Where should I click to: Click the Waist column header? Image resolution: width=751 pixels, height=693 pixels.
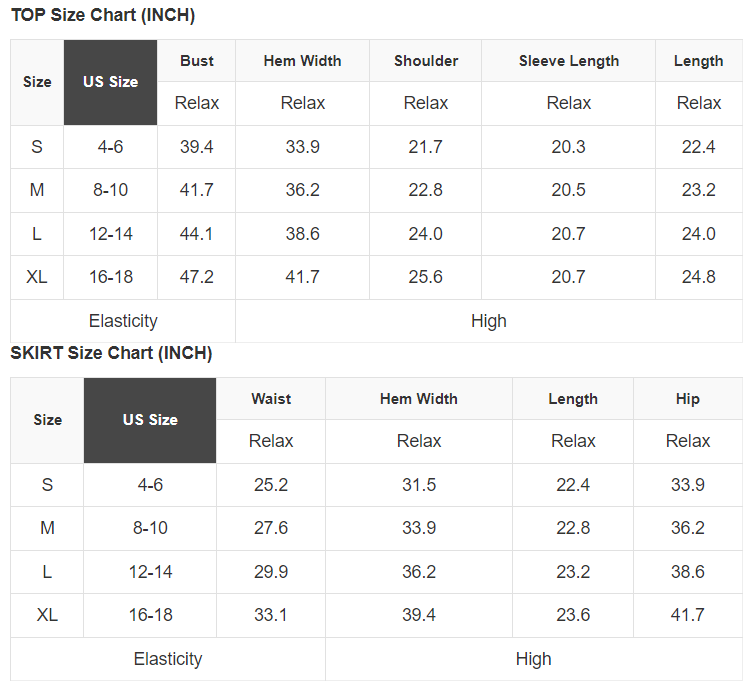pyautogui.click(x=271, y=399)
